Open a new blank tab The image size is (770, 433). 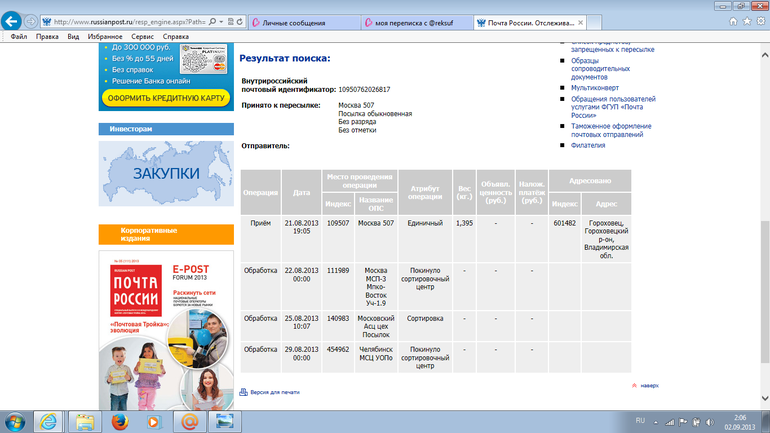click(594, 23)
